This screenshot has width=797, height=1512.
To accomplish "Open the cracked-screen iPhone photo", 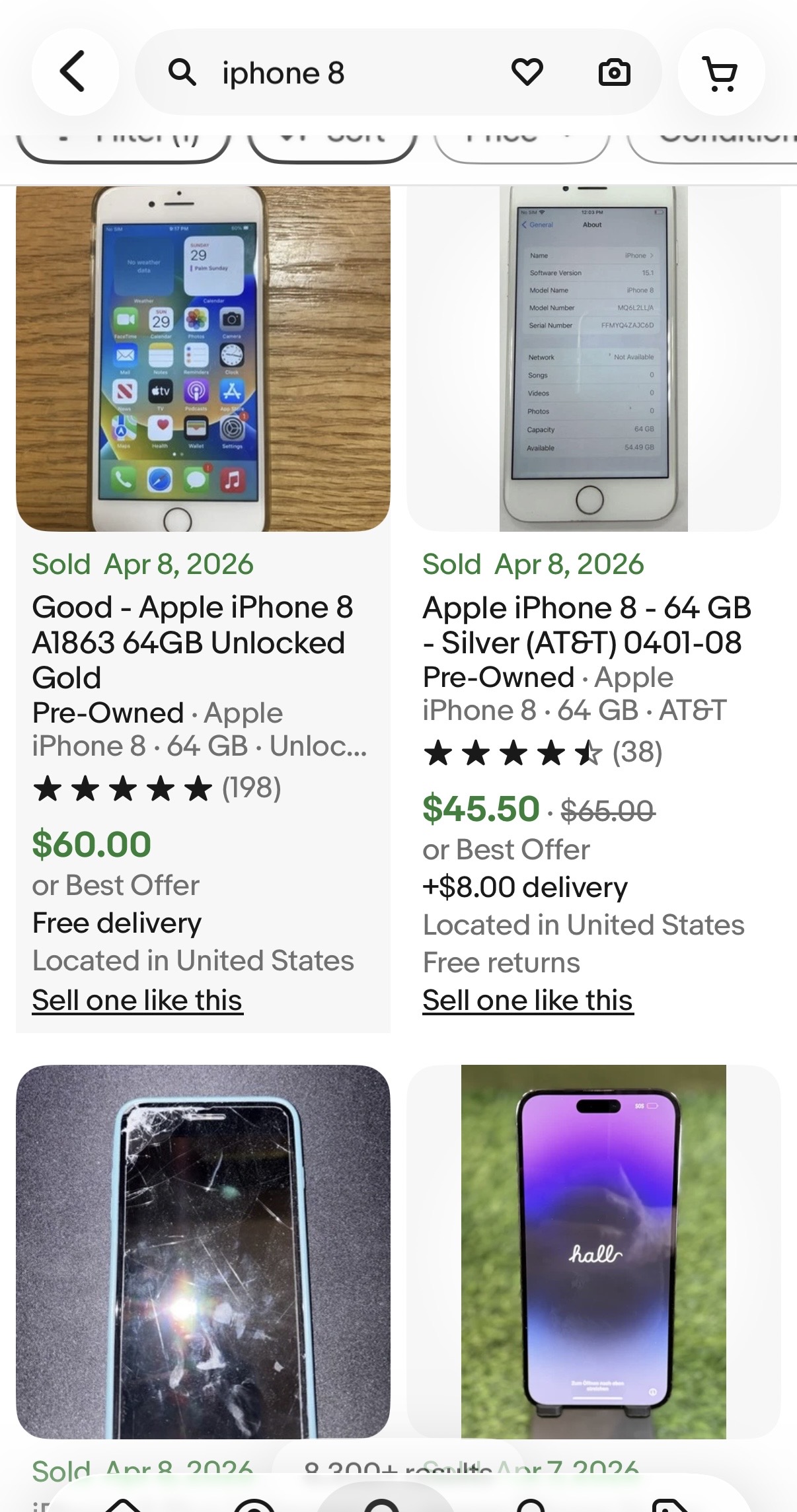I will (x=203, y=1251).
